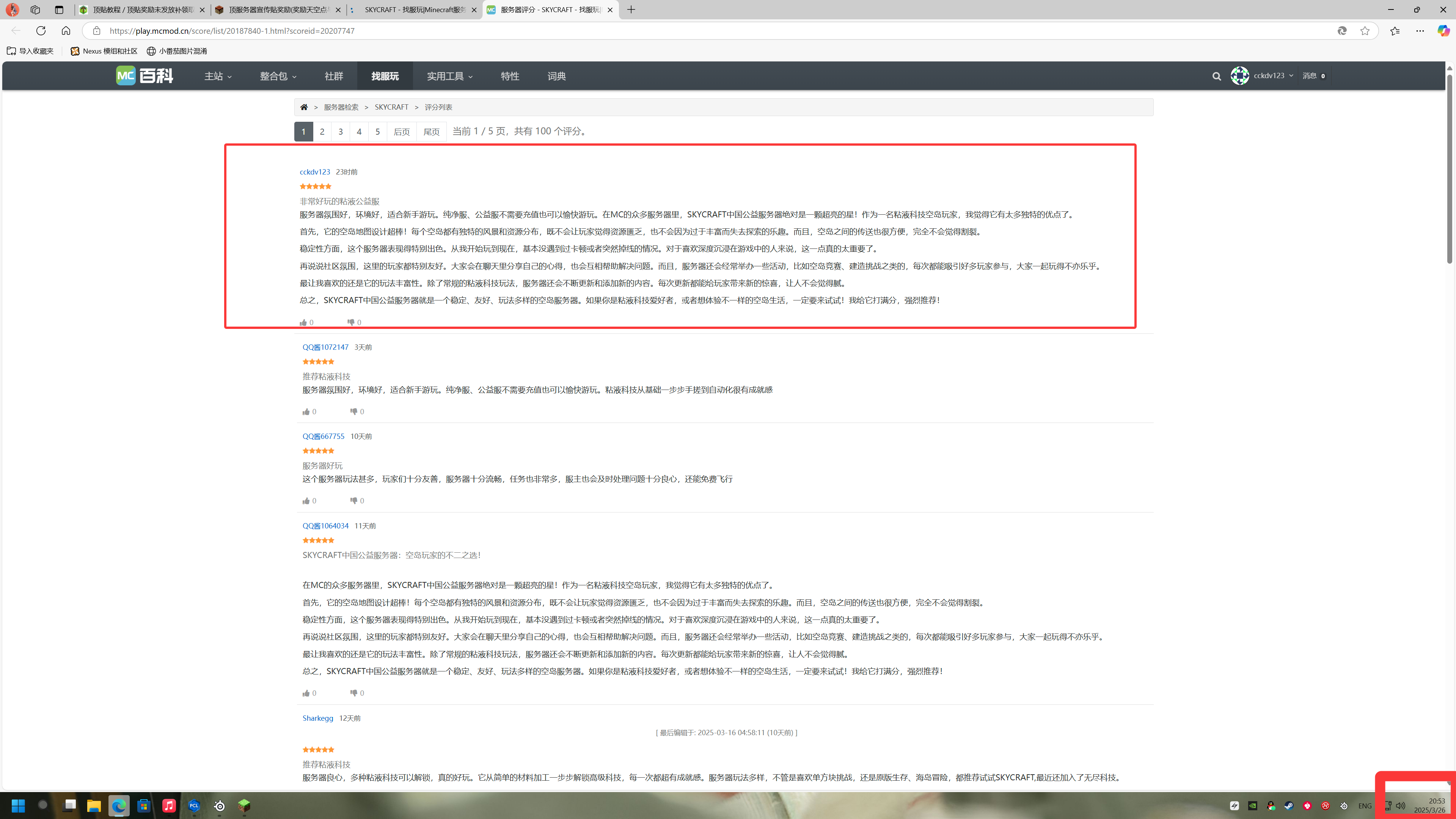Go to the browser home page icon
This screenshot has height=819, width=1456.
pos(66,30)
